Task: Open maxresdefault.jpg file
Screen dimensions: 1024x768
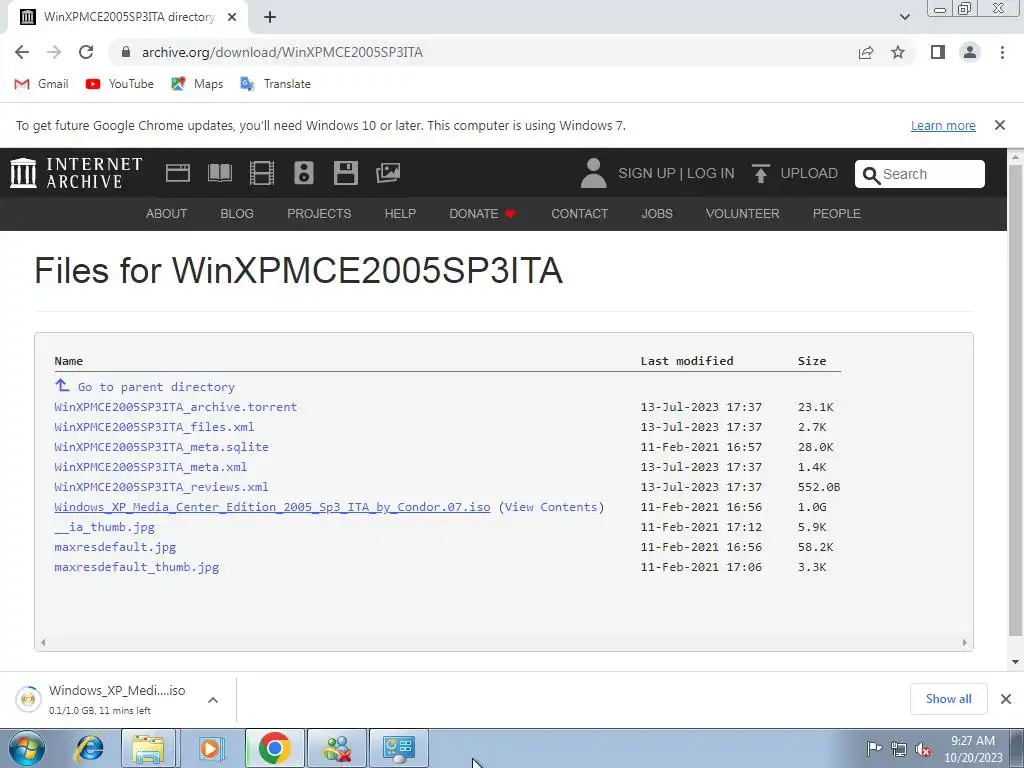Action: coord(115,547)
